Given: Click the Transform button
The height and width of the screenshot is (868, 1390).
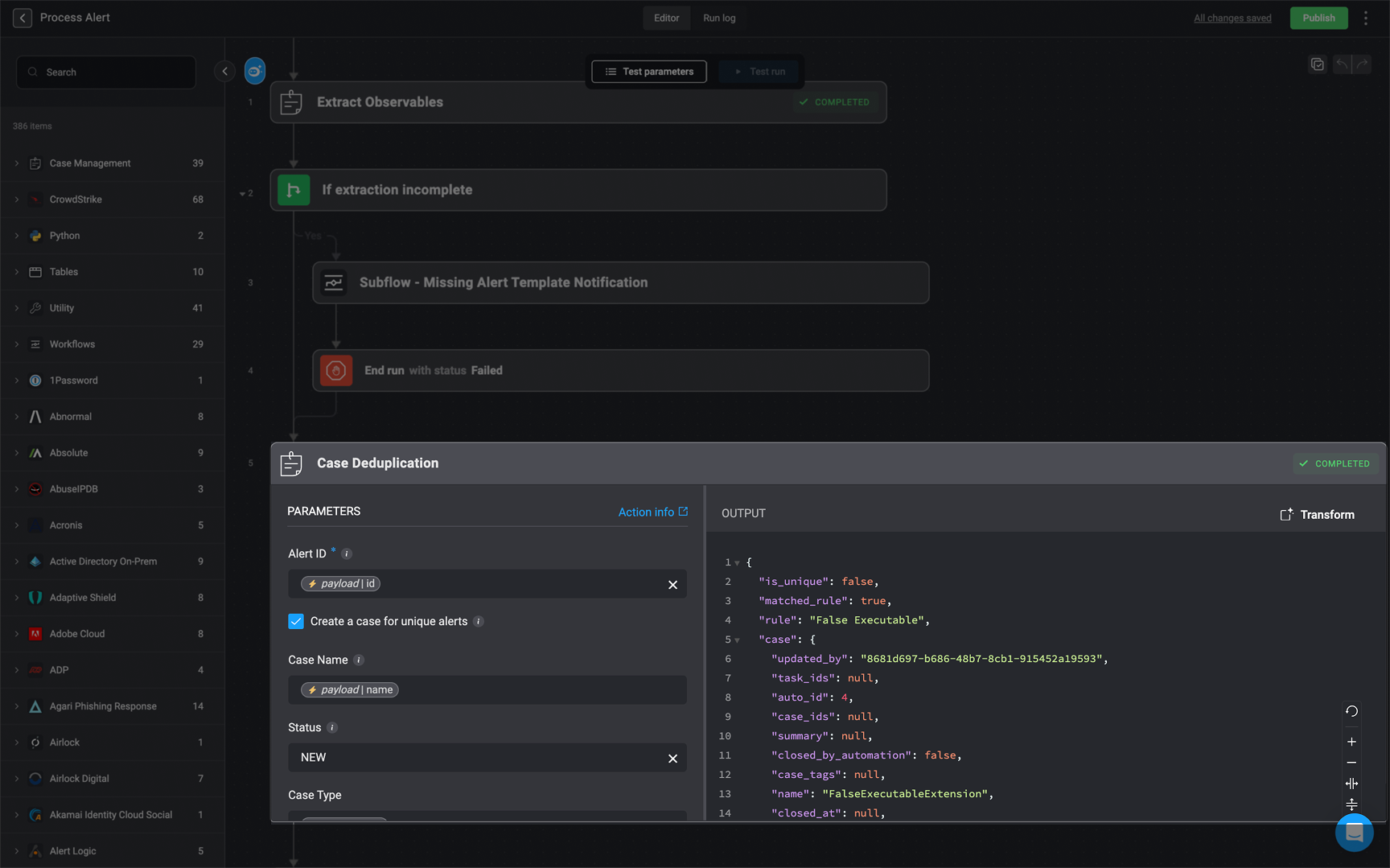Looking at the screenshot, I should 1317,515.
